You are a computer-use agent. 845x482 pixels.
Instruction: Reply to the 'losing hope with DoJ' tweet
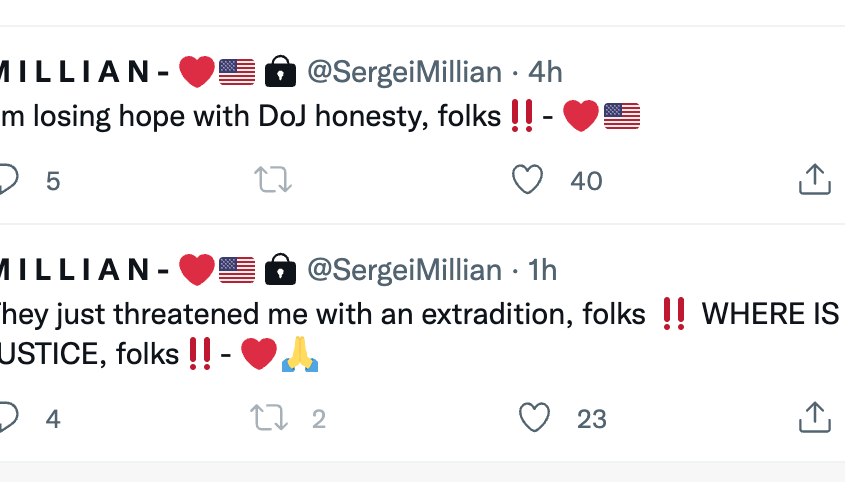(8, 180)
